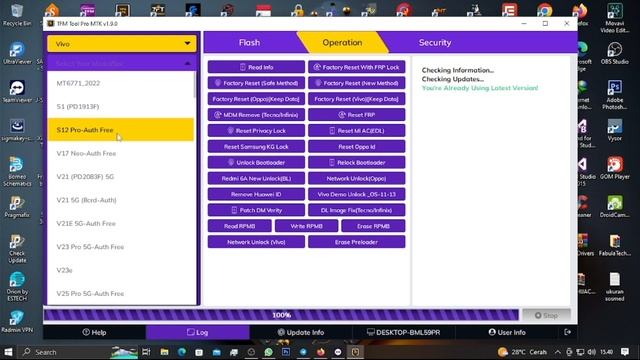
Task: Select V21E 5G-Auth Free model
Action: [121, 224]
